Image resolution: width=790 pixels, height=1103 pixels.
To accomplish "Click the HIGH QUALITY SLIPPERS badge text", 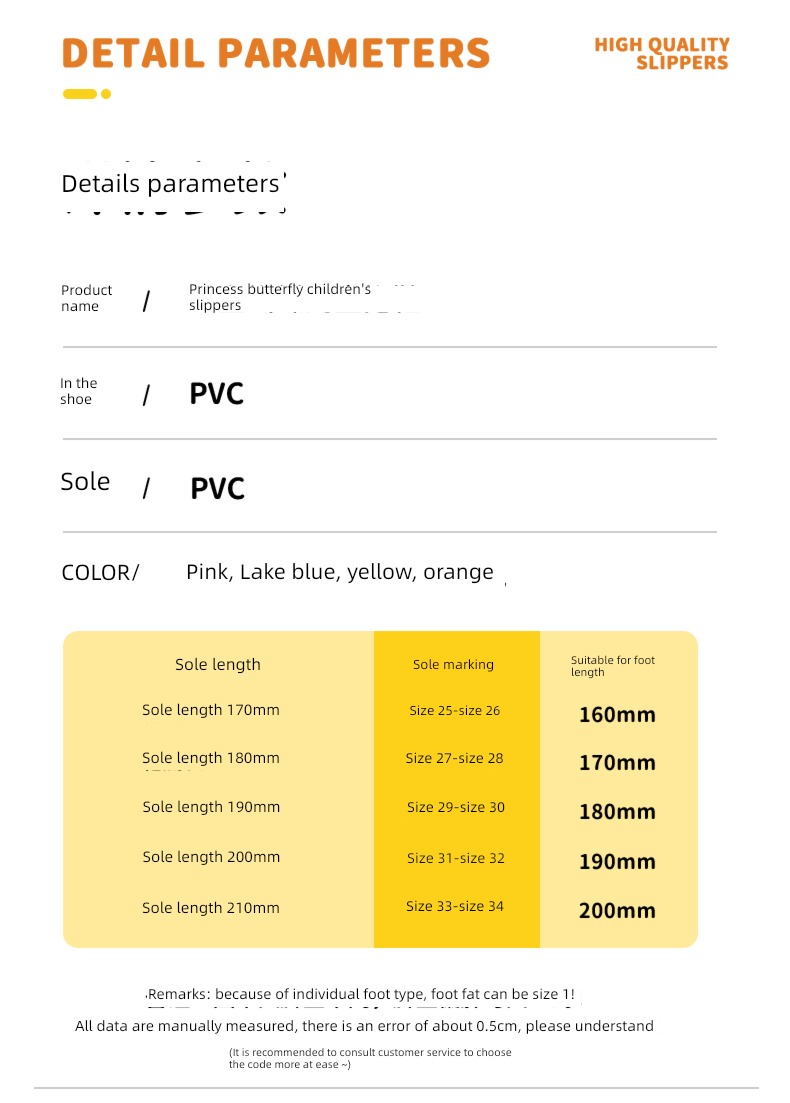I will [x=662, y=54].
